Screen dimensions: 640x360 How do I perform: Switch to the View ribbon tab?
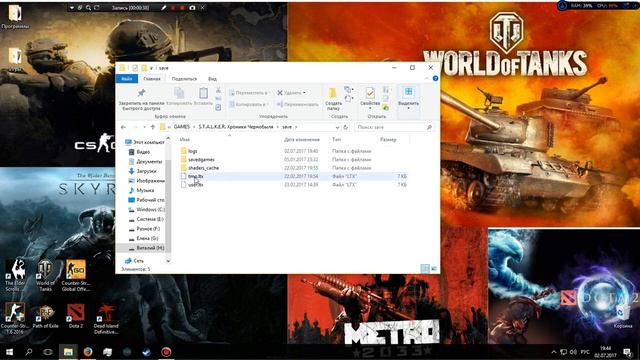(x=212, y=79)
